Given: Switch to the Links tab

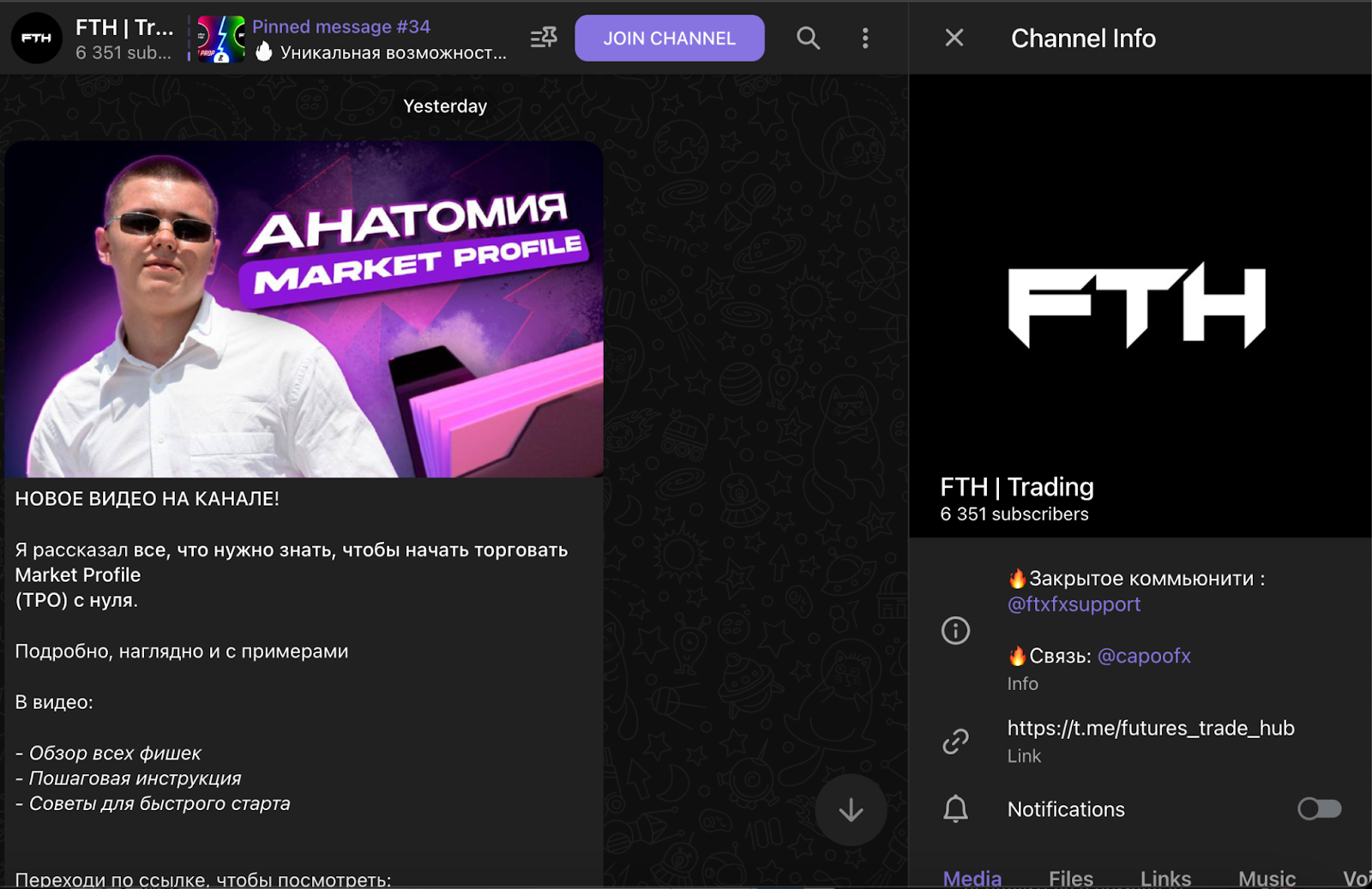Looking at the screenshot, I should (1165, 878).
